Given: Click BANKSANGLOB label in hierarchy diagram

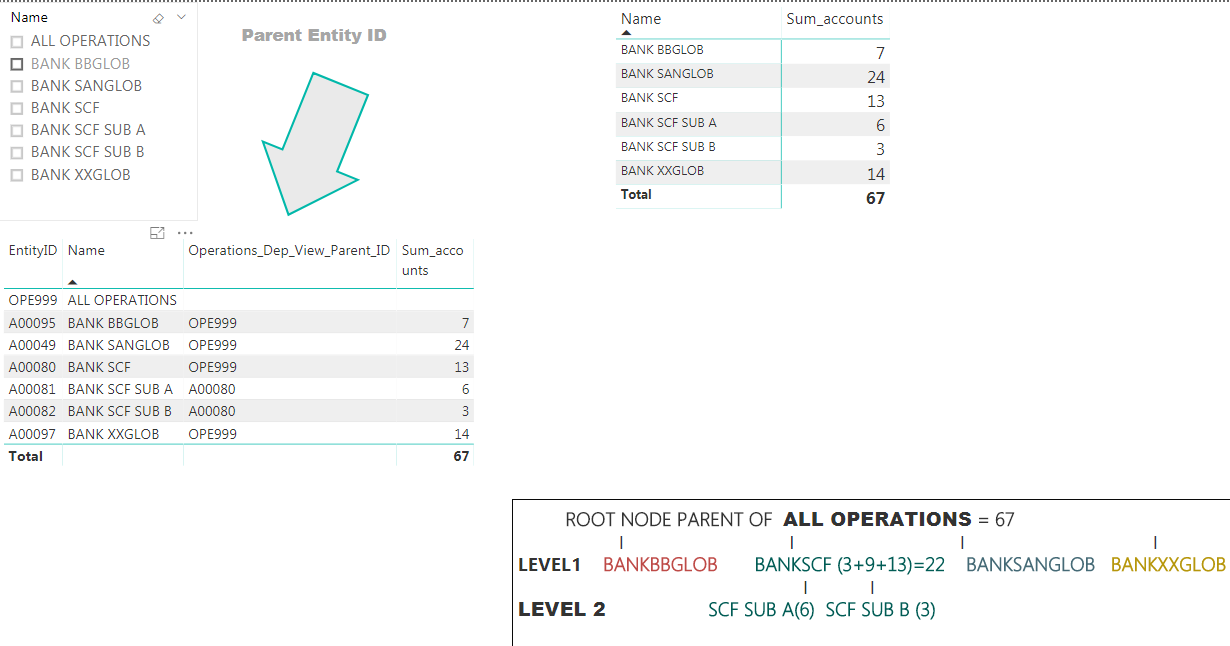Looking at the screenshot, I should pos(1031,565).
